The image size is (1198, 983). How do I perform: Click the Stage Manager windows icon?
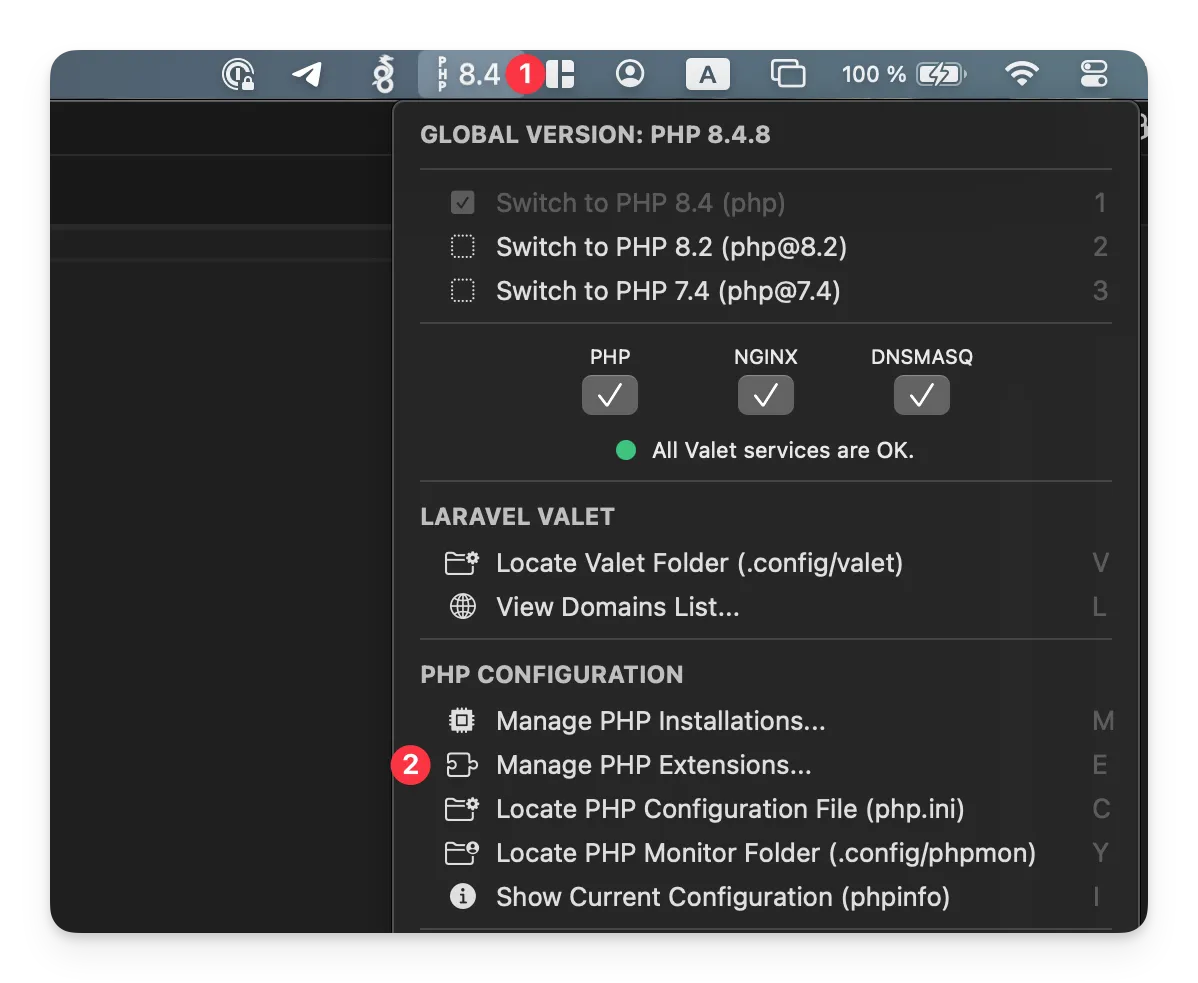point(788,74)
